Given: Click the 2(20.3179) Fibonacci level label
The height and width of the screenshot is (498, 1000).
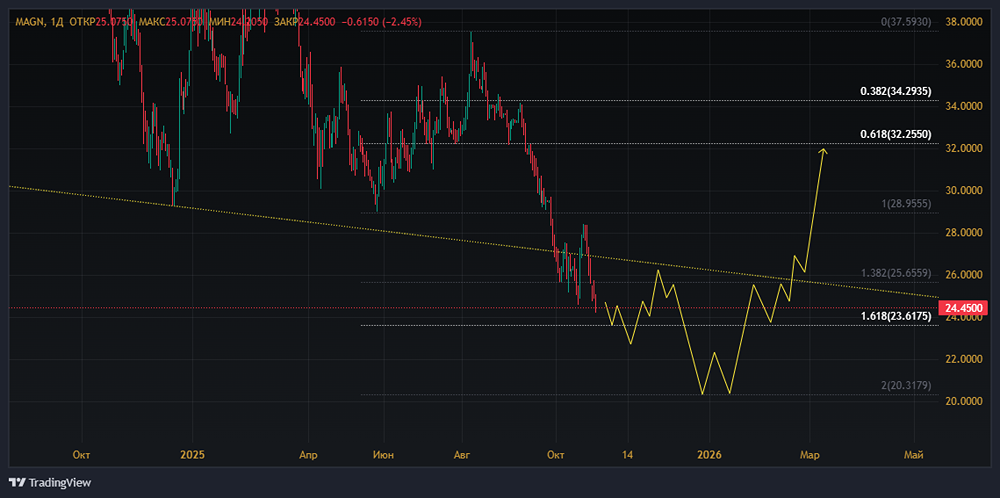Looking at the screenshot, I should click(x=904, y=386).
